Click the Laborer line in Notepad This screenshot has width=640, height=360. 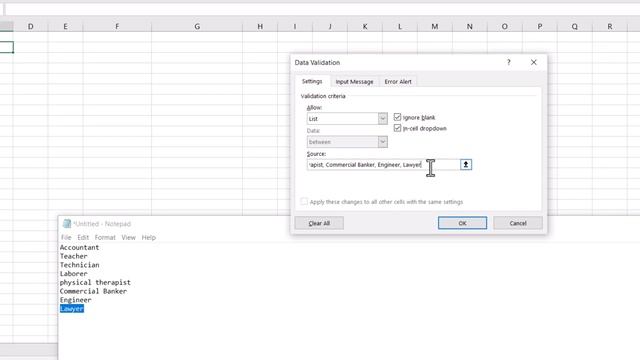tap(73, 274)
